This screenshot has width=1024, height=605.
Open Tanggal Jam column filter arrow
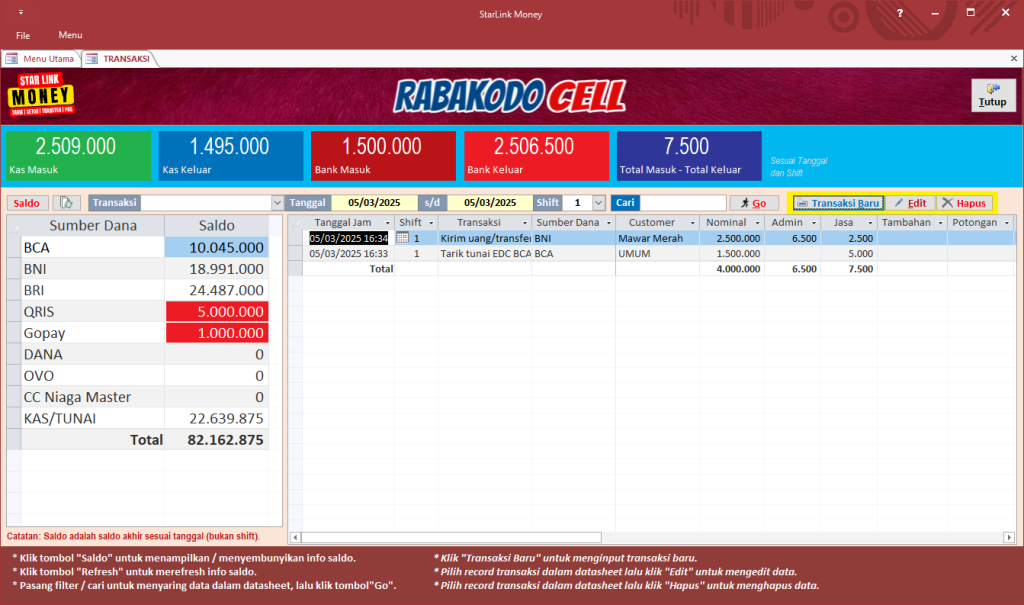pos(387,223)
